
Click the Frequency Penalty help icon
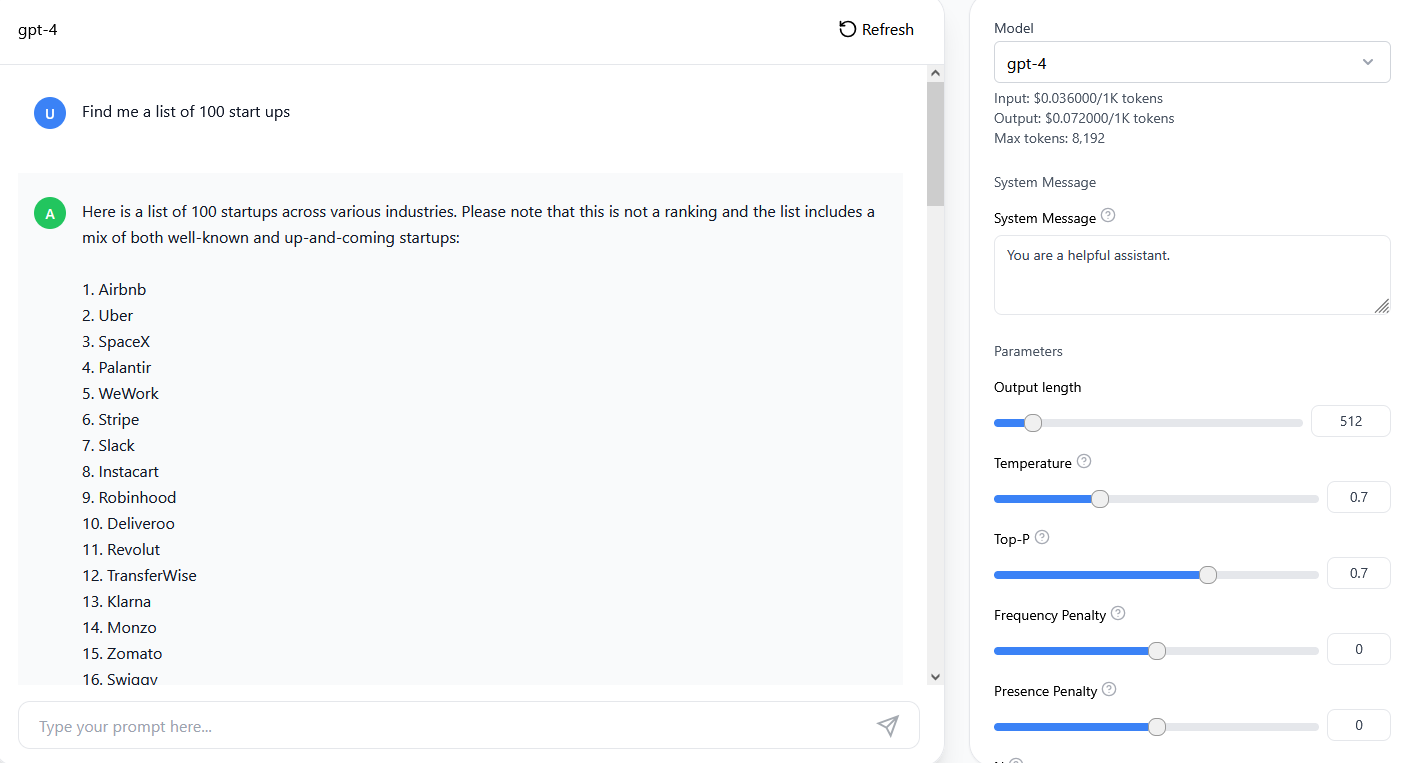tap(1118, 614)
